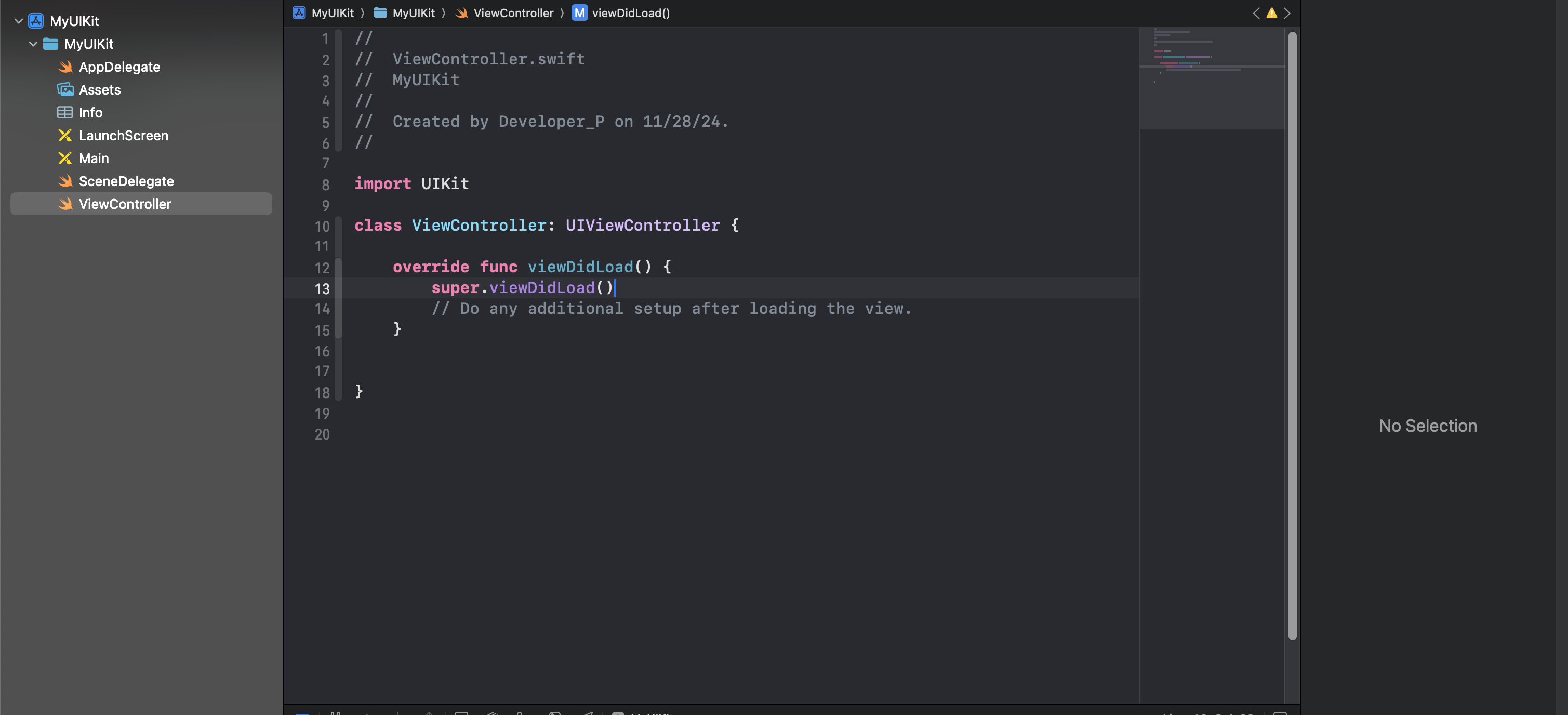1568x715 pixels.
Task: Go to the next issue arrow
Action: 1287,13
